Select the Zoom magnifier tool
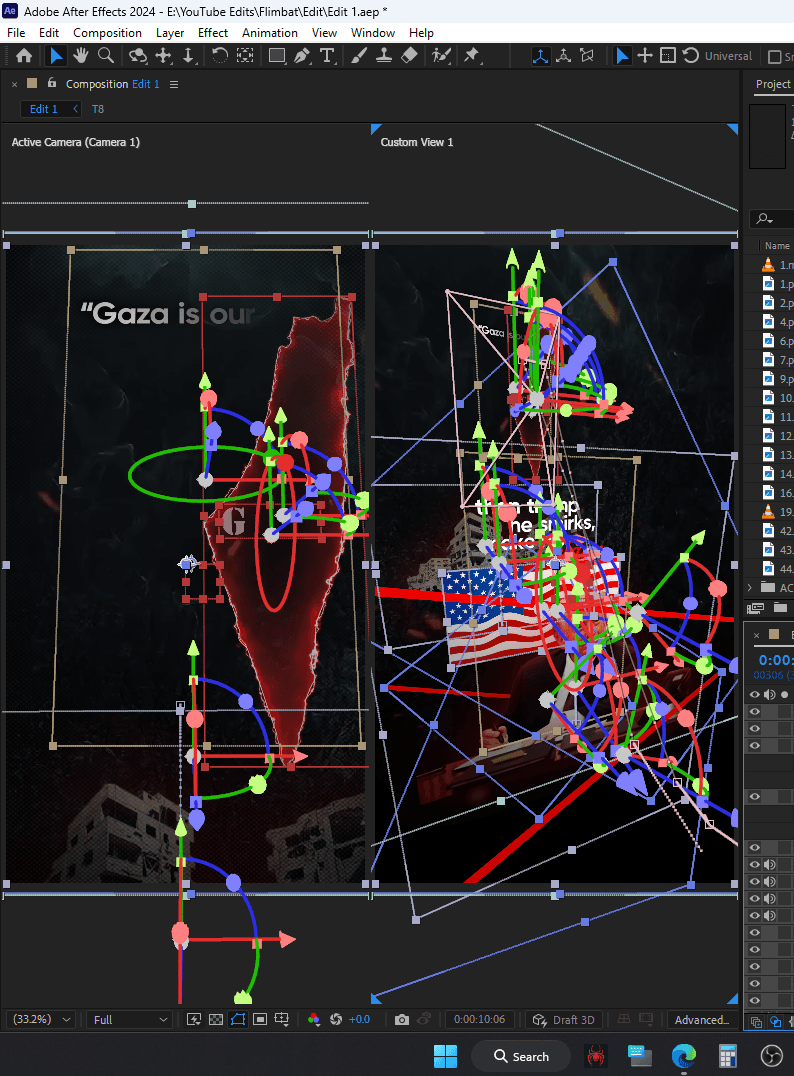 tap(106, 56)
